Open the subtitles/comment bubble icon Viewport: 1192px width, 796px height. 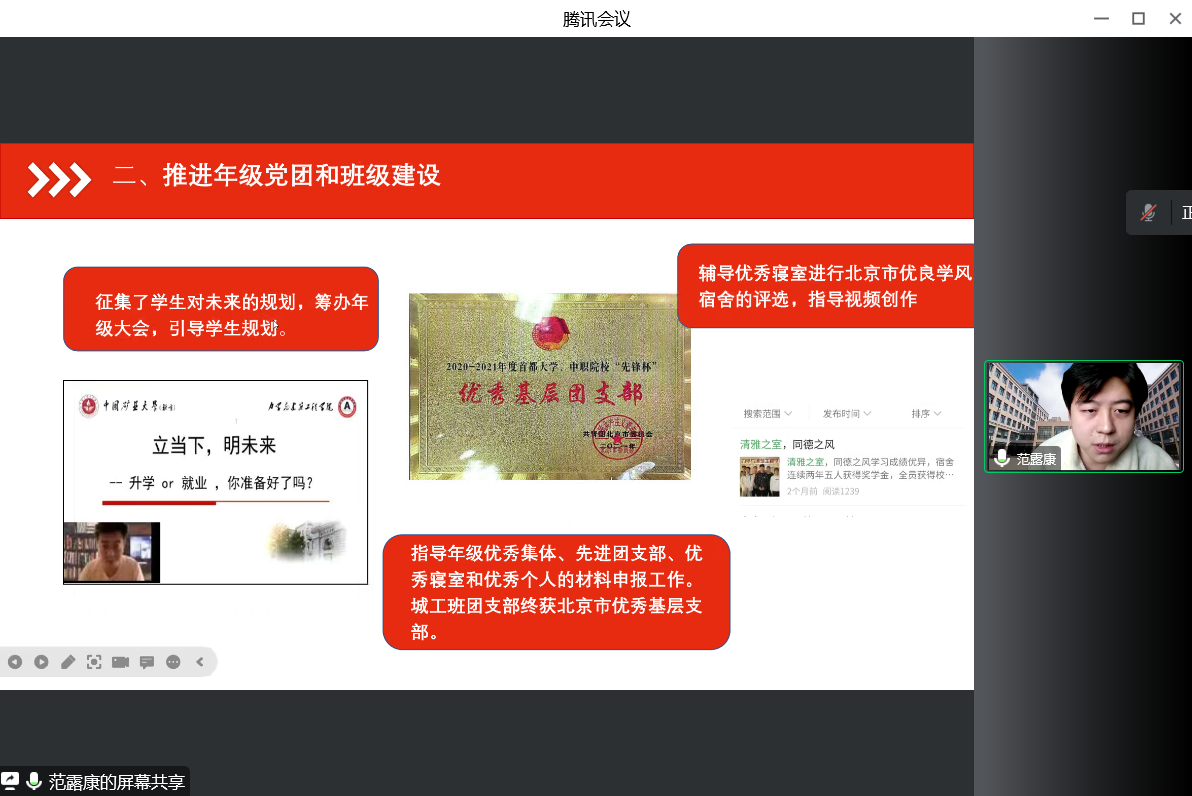tap(147, 662)
